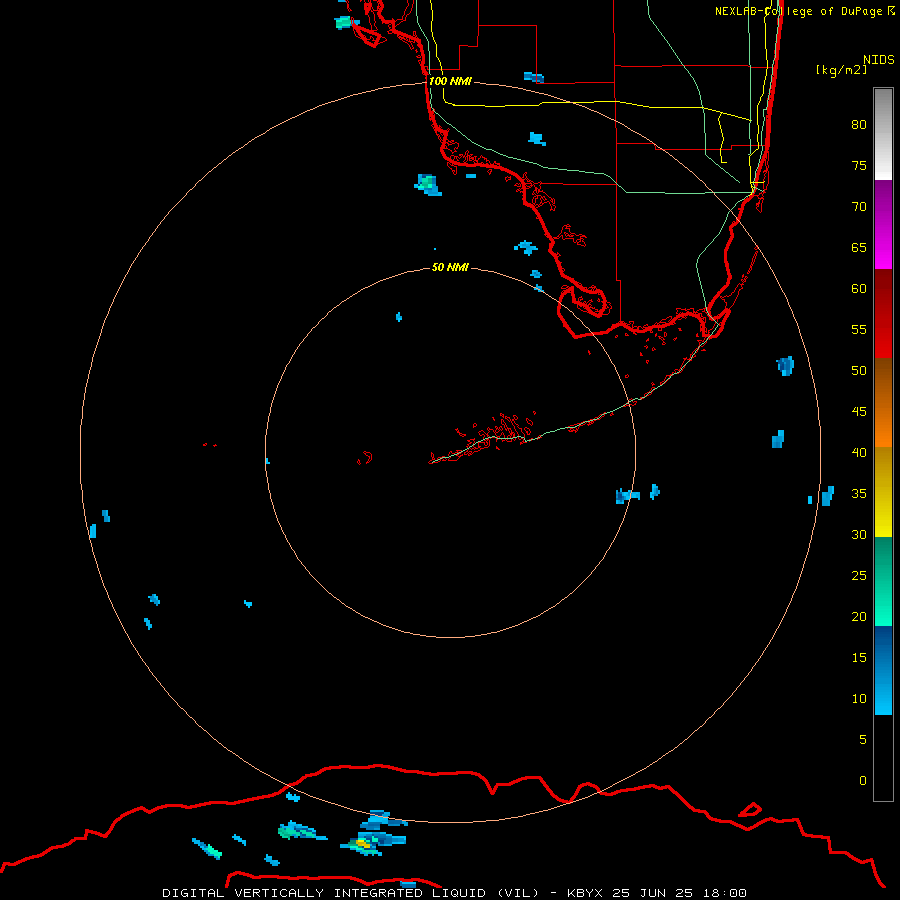
Task: Click the yellow-core storm cell near the Cuban coast
Action: [x=363, y=843]
